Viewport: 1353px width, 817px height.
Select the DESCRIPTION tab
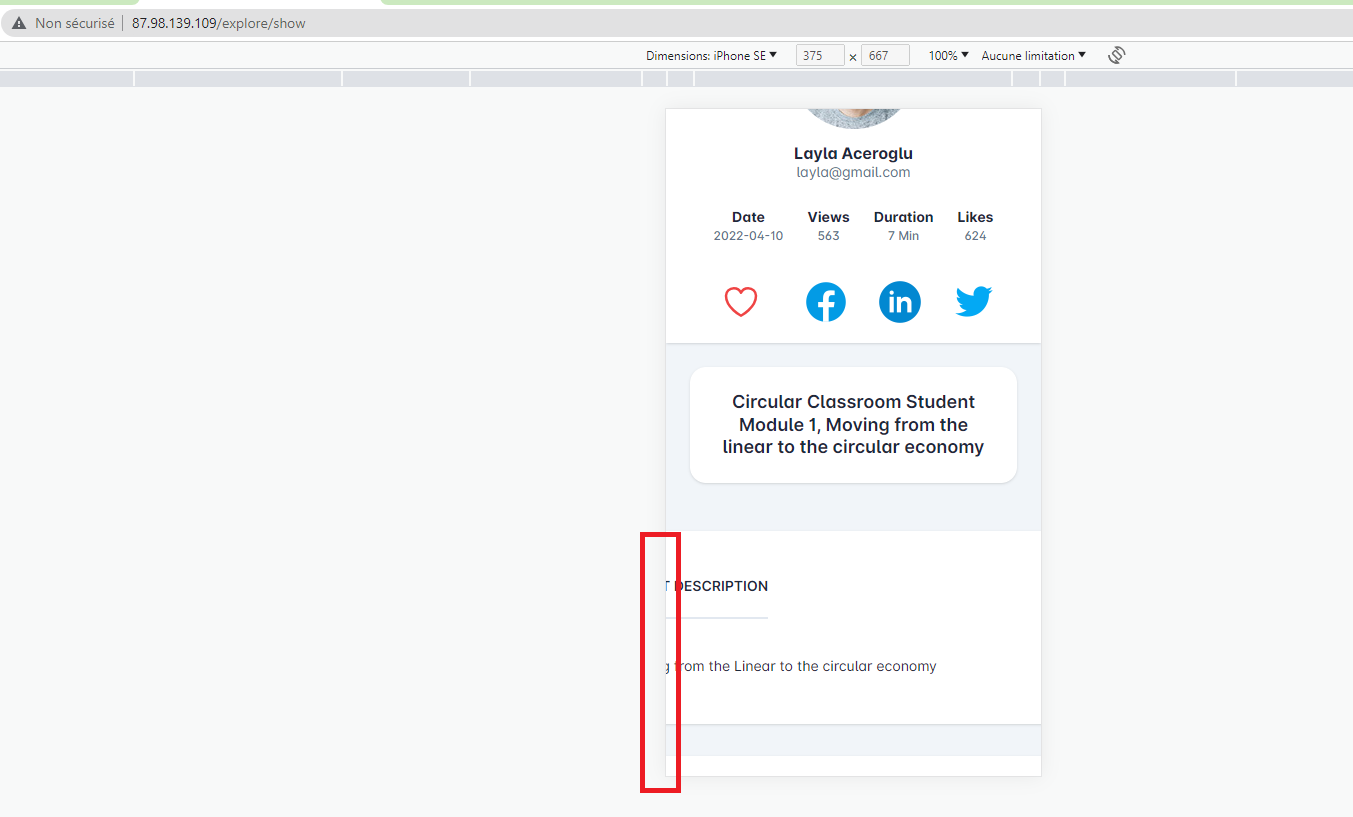point(720,586)
